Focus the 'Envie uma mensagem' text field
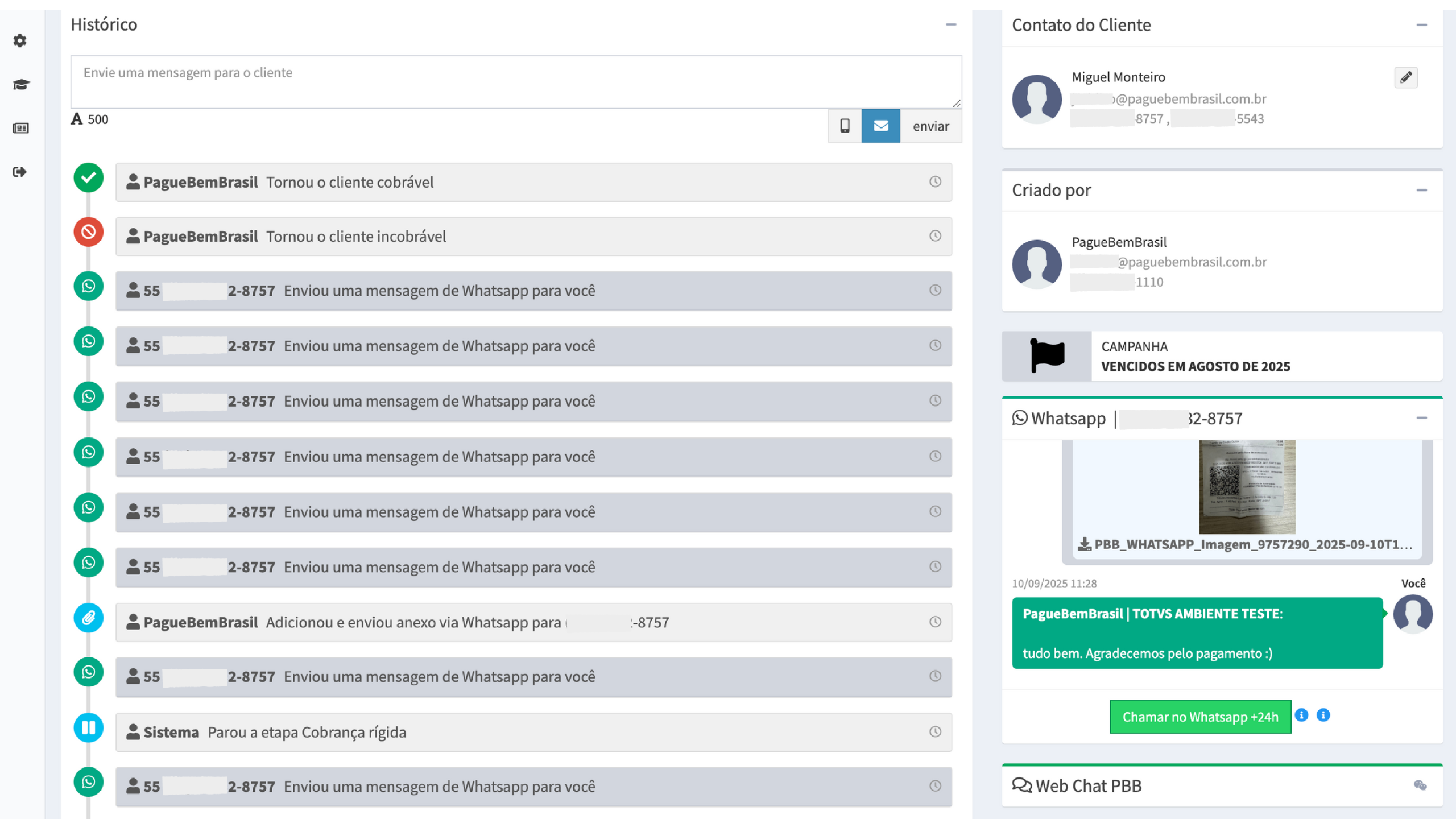The width and height of the screenshot is (1456, 819). (515, 81)
